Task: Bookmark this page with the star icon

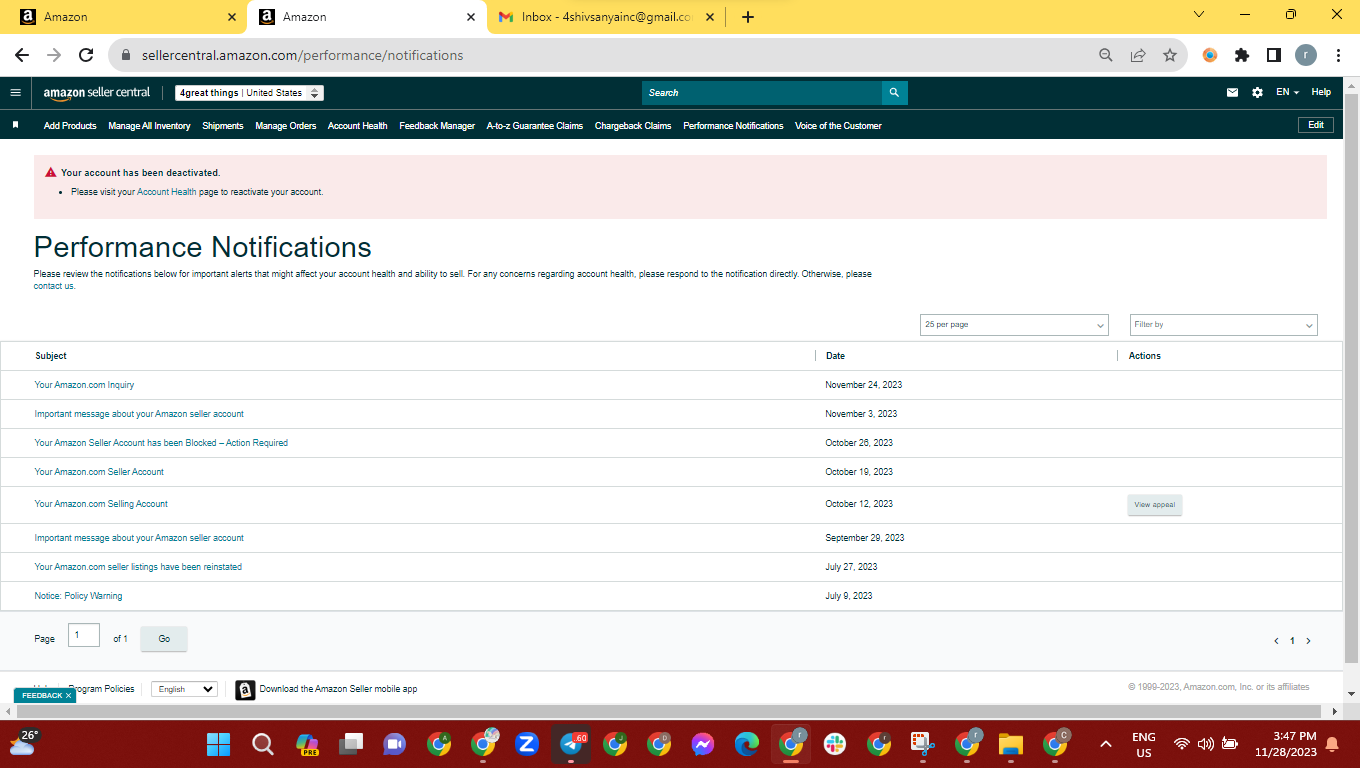Action: (1170, 56)
